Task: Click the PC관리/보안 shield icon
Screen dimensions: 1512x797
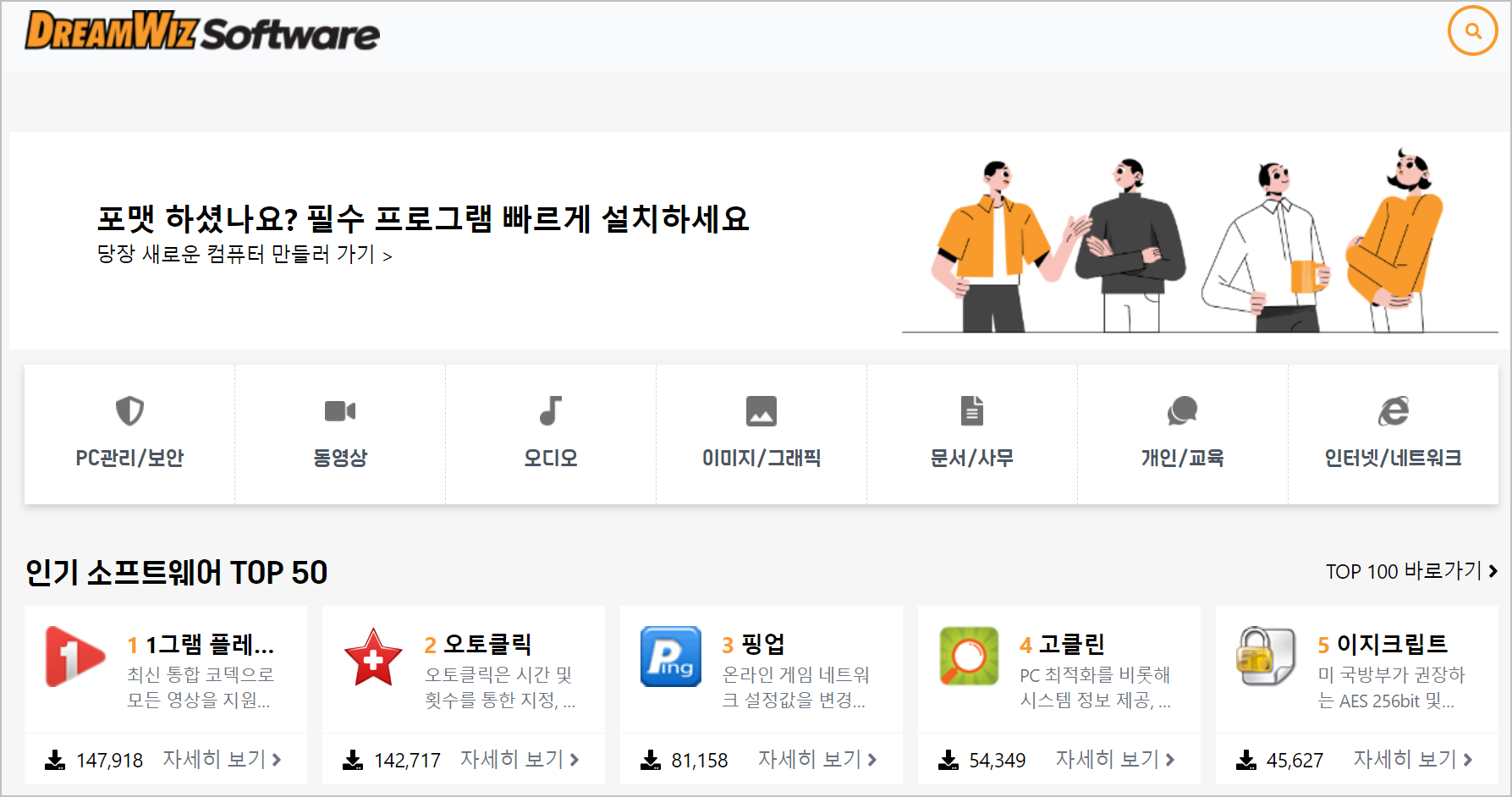Action: coord(129,411)
